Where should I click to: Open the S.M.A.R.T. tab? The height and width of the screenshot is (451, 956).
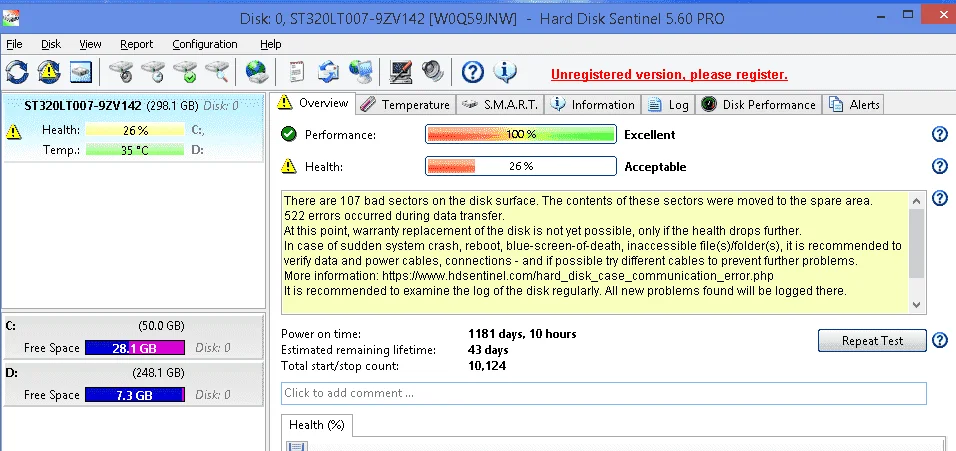tap(500, 105)
